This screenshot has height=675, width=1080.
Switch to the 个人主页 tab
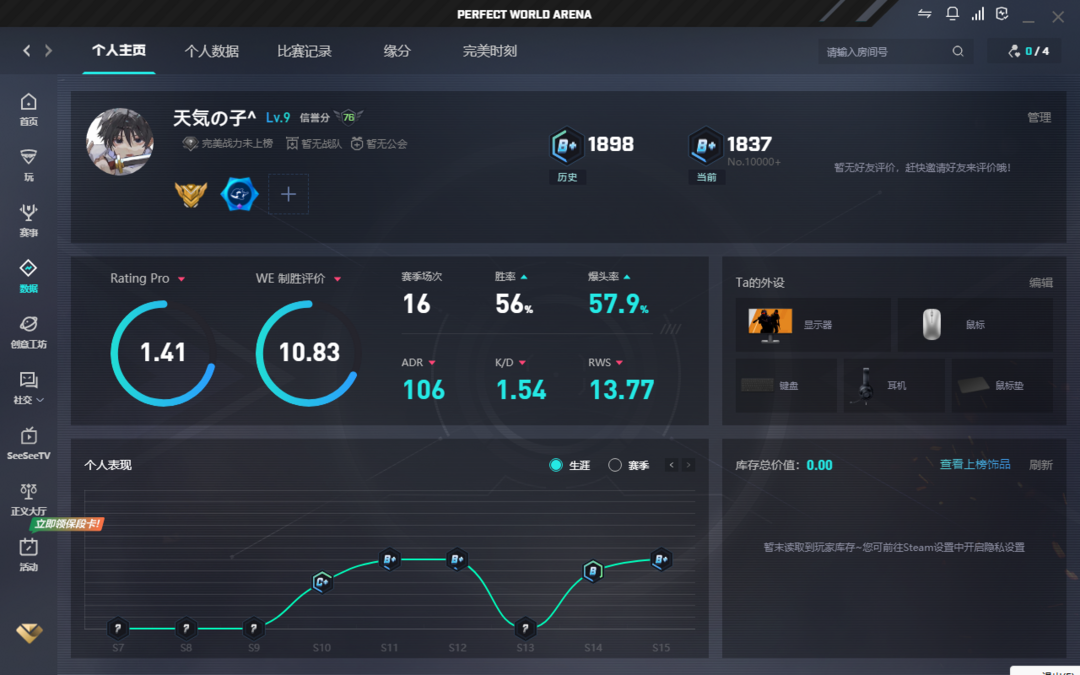click(118, 50)
